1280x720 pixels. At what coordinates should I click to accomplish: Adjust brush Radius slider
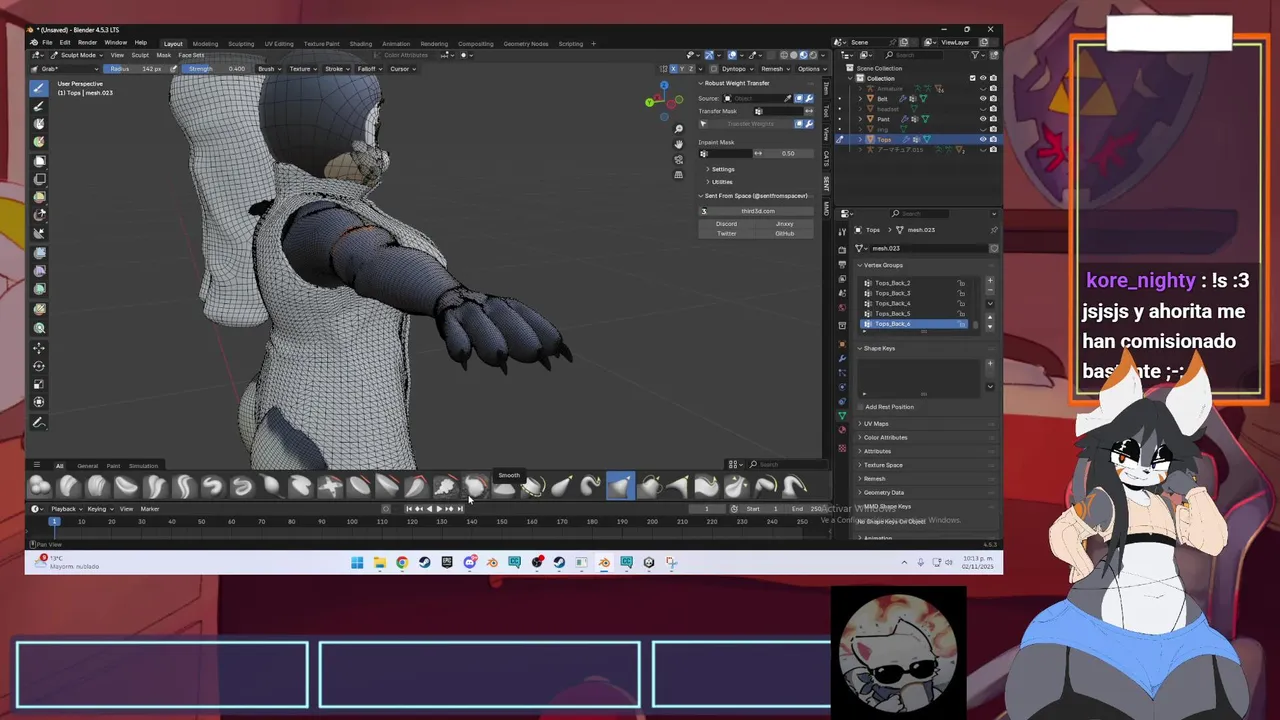click(136, 69)
